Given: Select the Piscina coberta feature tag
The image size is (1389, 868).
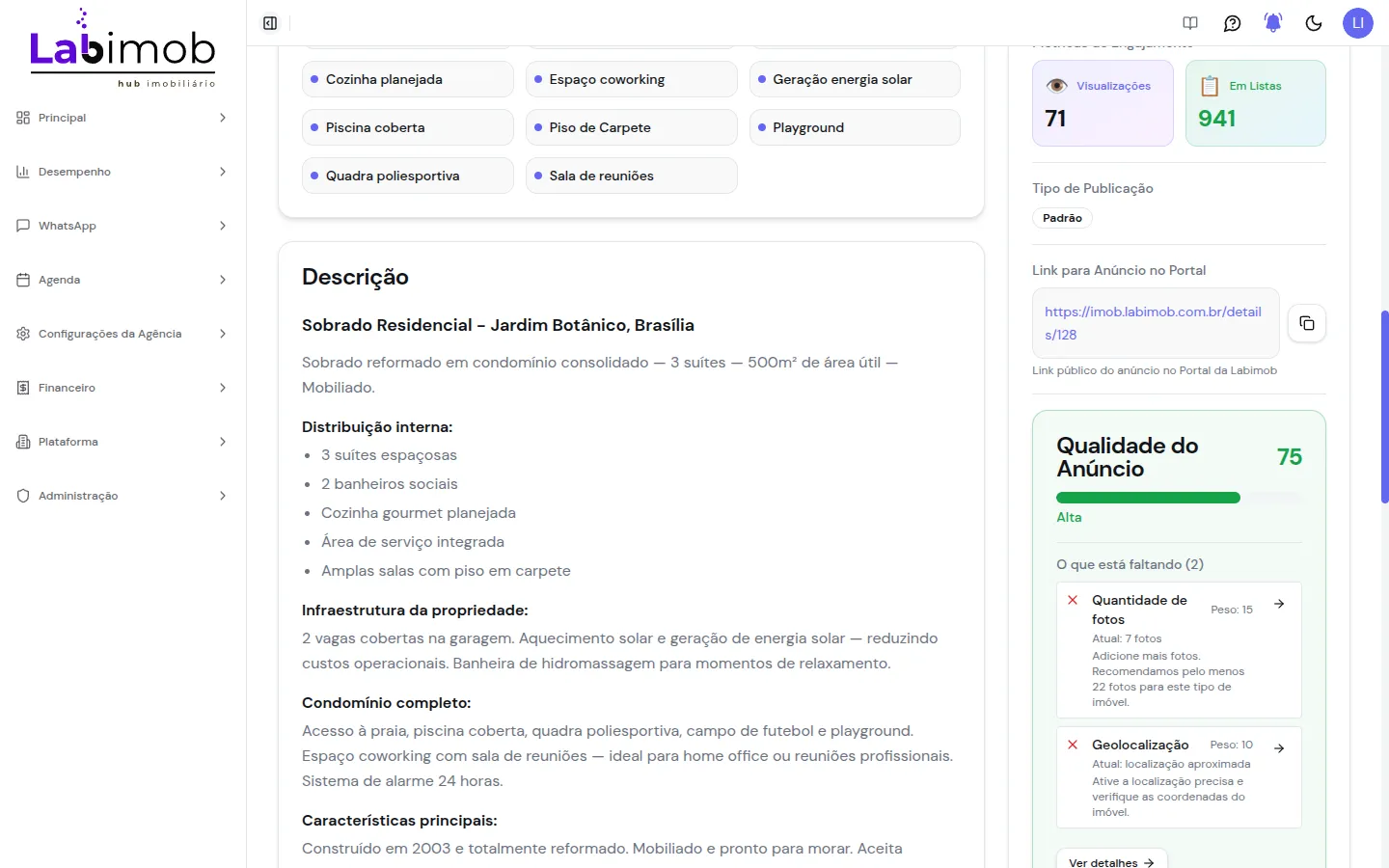Looking at the screenshot, I should tap(407, 127).
